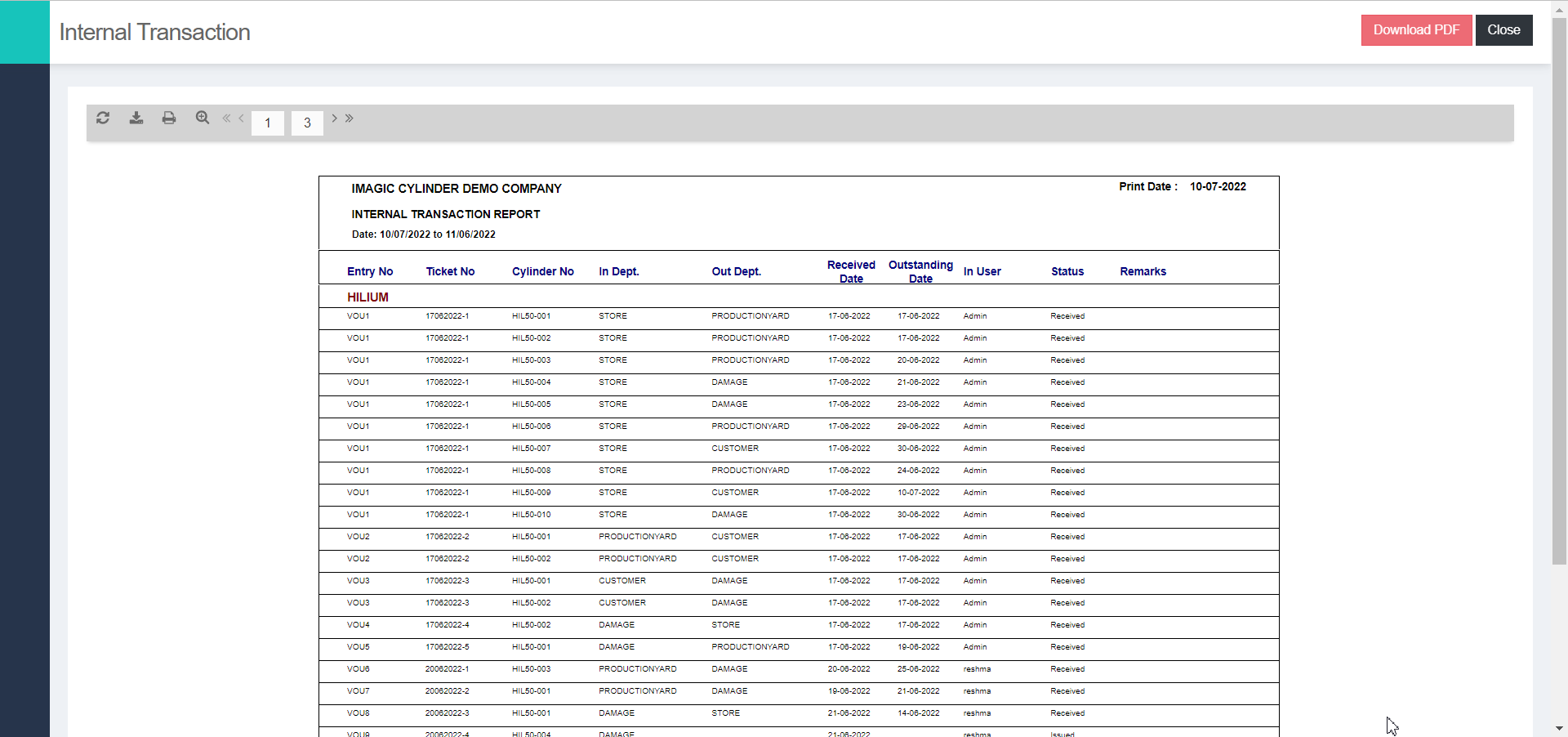This screenshot has width=1568, height=737.
Task: Click the refresh report icon
Action: pyautogui.click(x=103, y=118)
